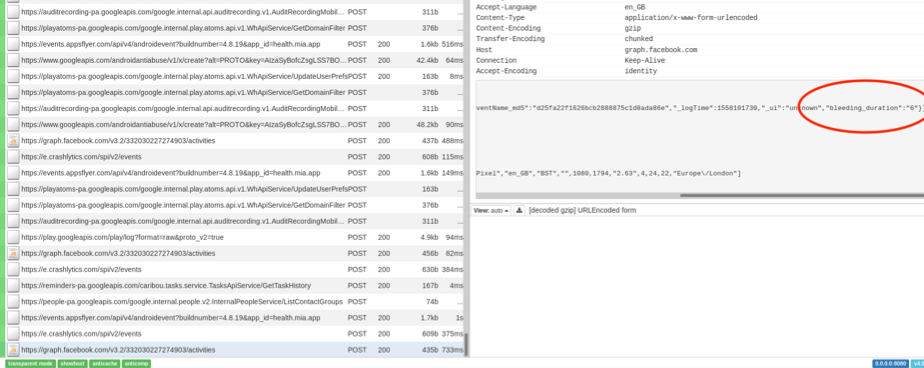The width and height of the screenshot is (924, 368).
Task: Click the Host header name
Action: [x=484, y=50]
